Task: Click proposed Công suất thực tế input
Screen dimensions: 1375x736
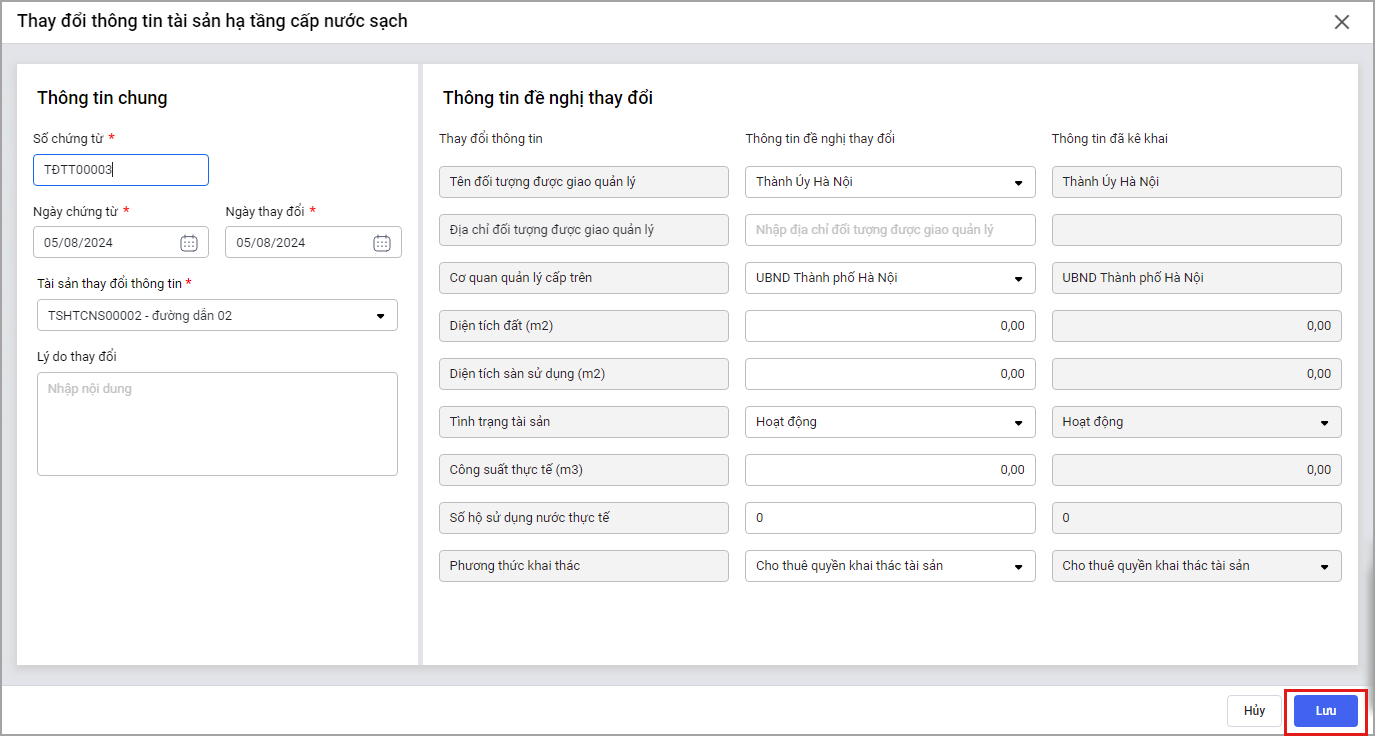Action: [889, 470]
